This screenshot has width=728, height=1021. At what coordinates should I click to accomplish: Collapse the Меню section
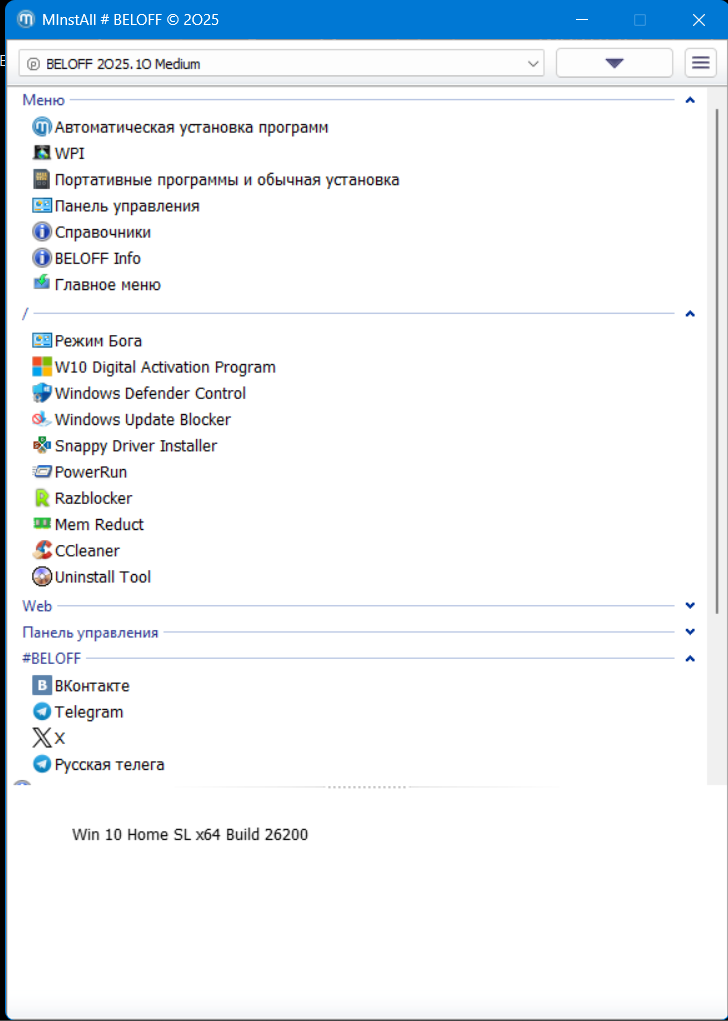690,100
